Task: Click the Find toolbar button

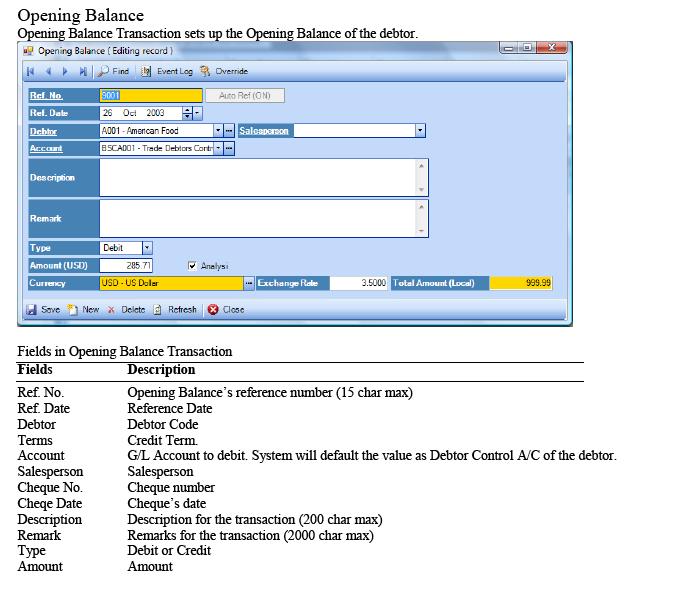Action: [x=114, y=72]
